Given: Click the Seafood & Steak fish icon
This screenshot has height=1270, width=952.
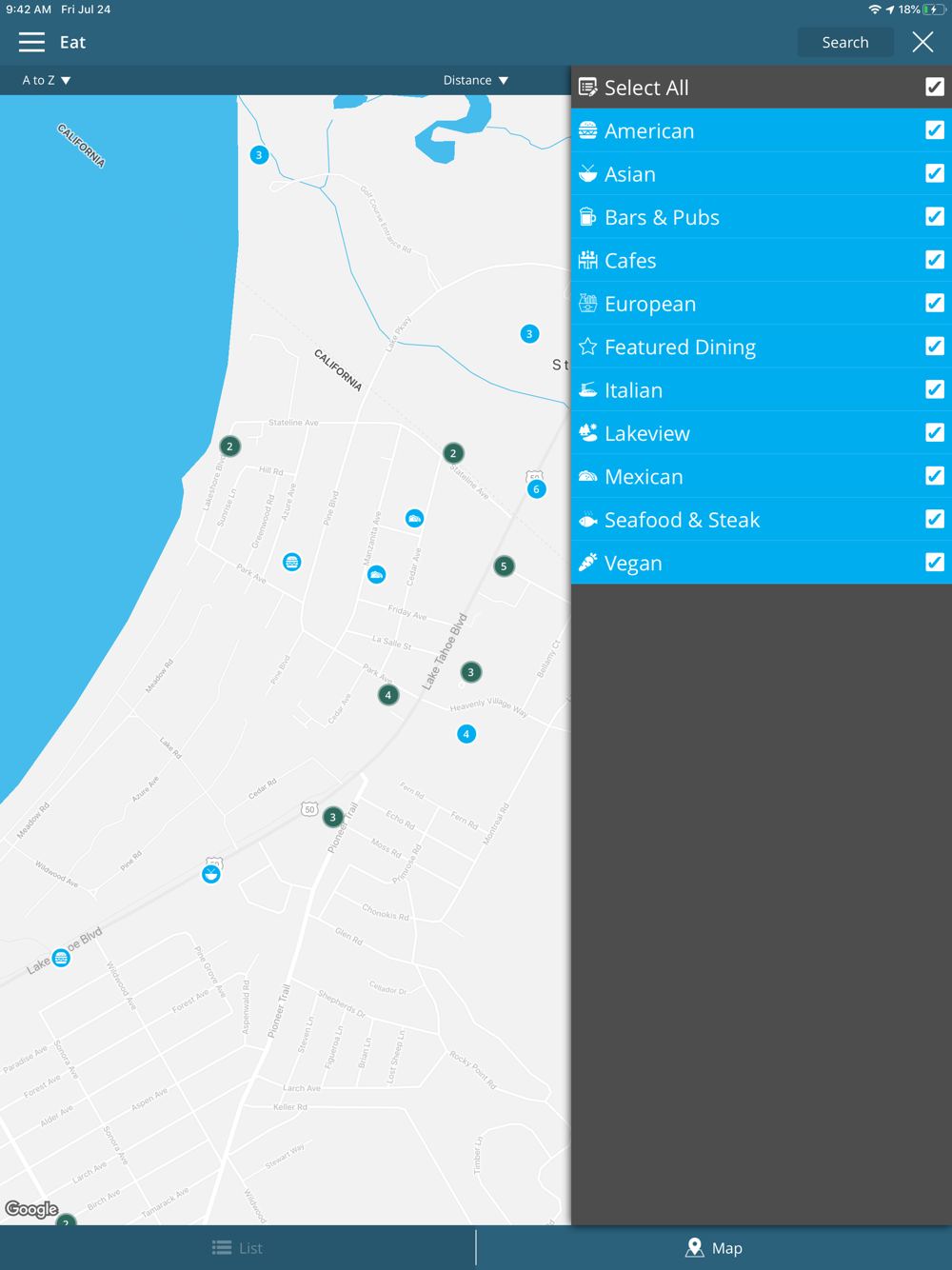Looking at the screenshot, I should [588, 520].
